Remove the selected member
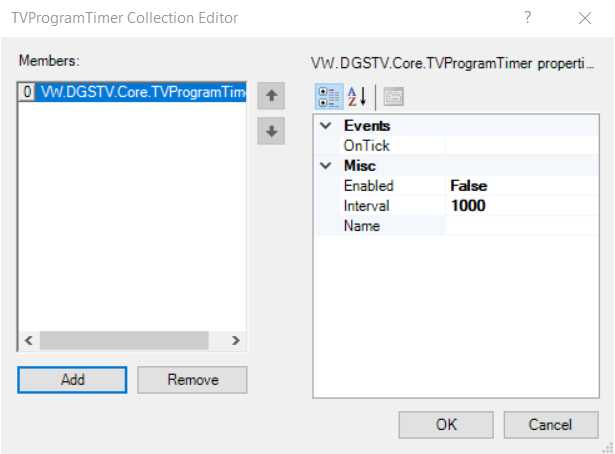Screen dimensions: 615x454 pyautogui.click(x=192, y=380)
